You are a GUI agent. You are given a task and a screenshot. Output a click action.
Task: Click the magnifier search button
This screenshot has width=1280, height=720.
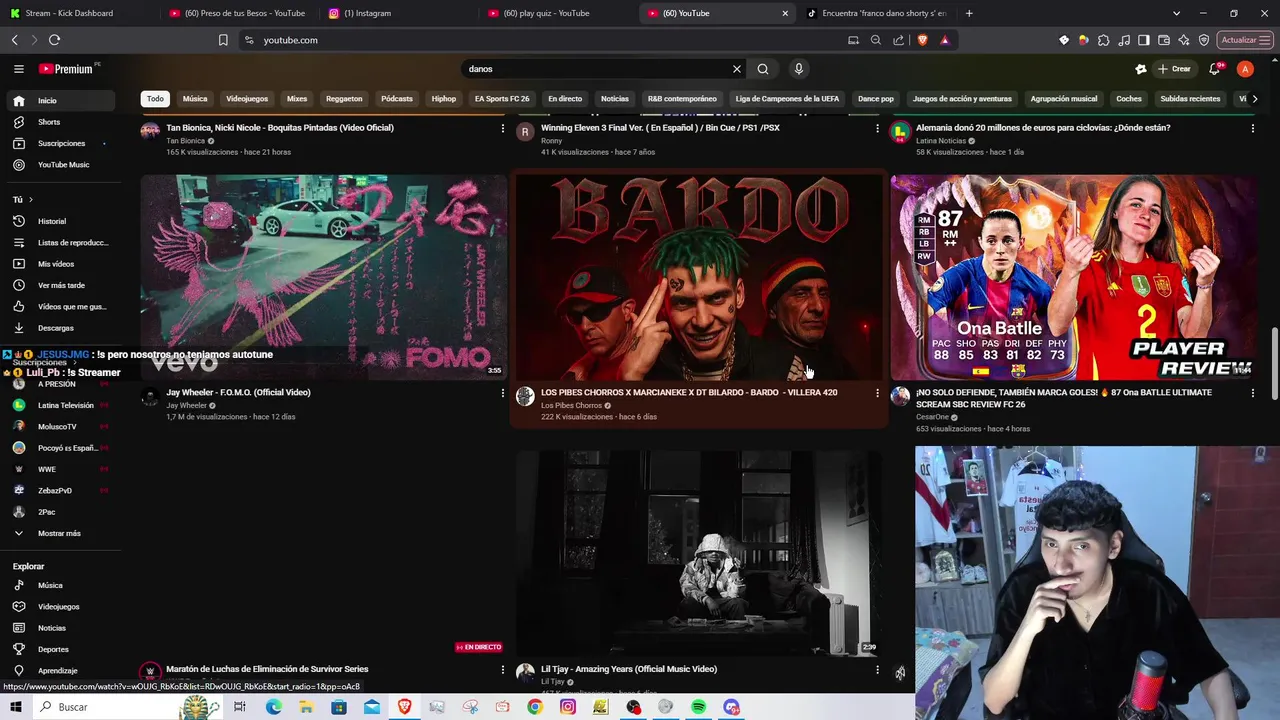coord(763,69)
